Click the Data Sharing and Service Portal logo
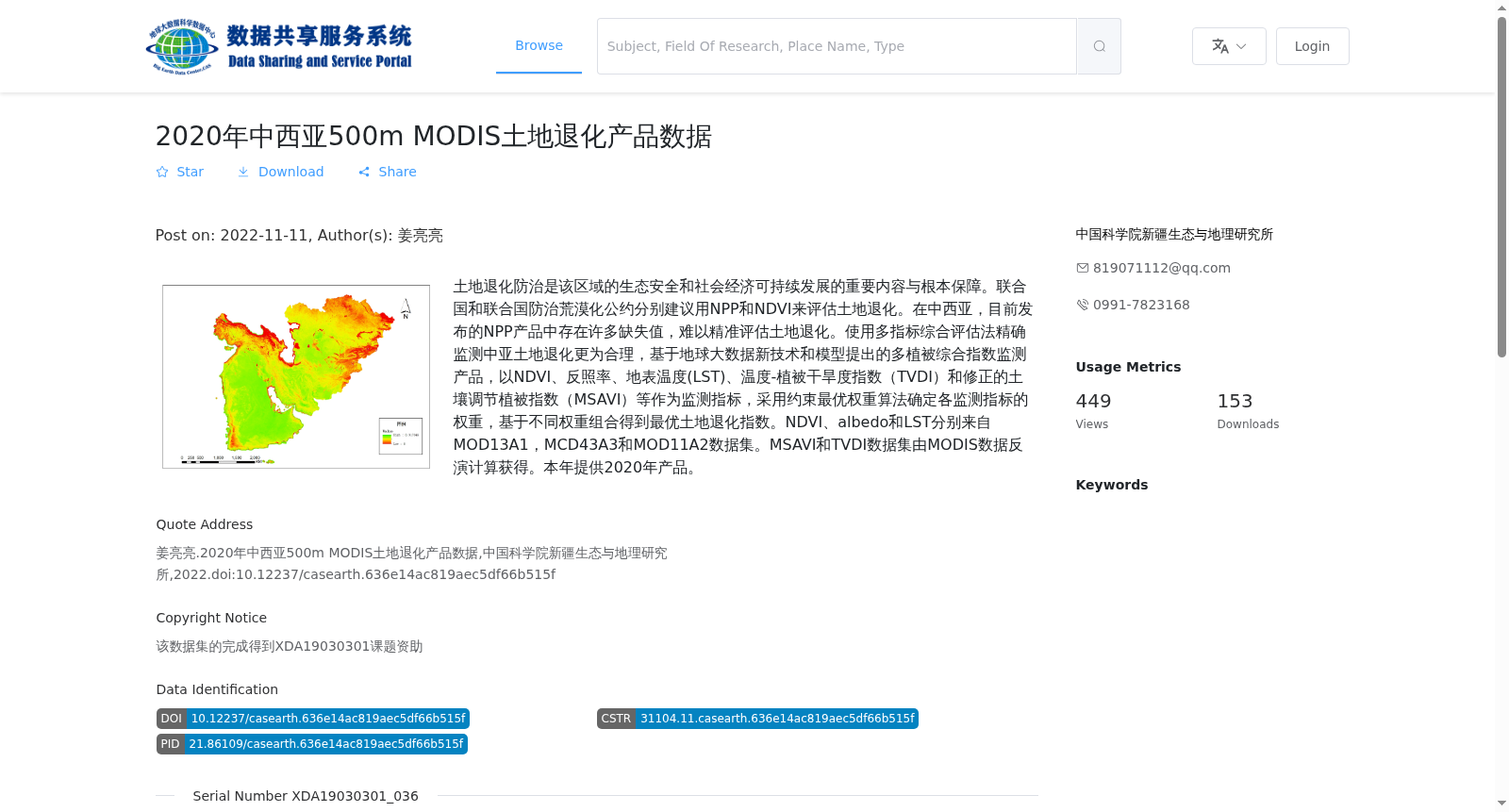This screenshot has width=1509, height=812. (x=279, y=46)
